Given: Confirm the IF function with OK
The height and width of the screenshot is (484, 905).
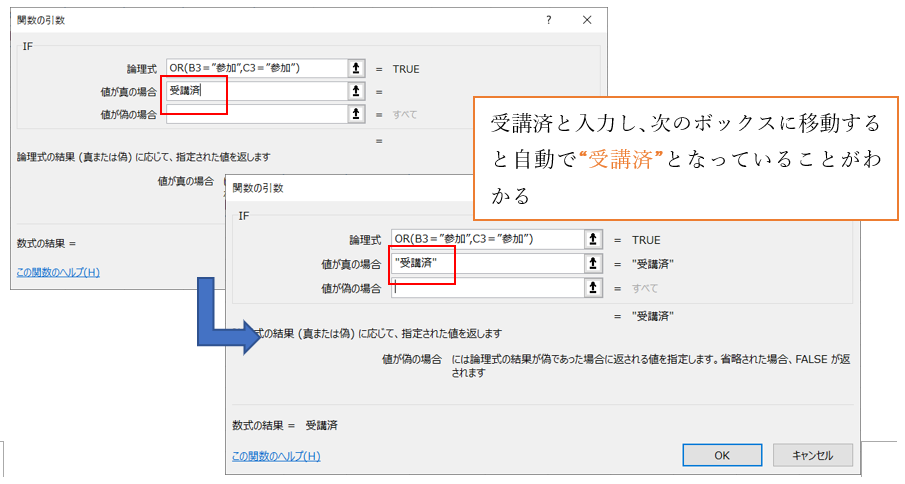Looking at the screenshot, I should (722, 455).
